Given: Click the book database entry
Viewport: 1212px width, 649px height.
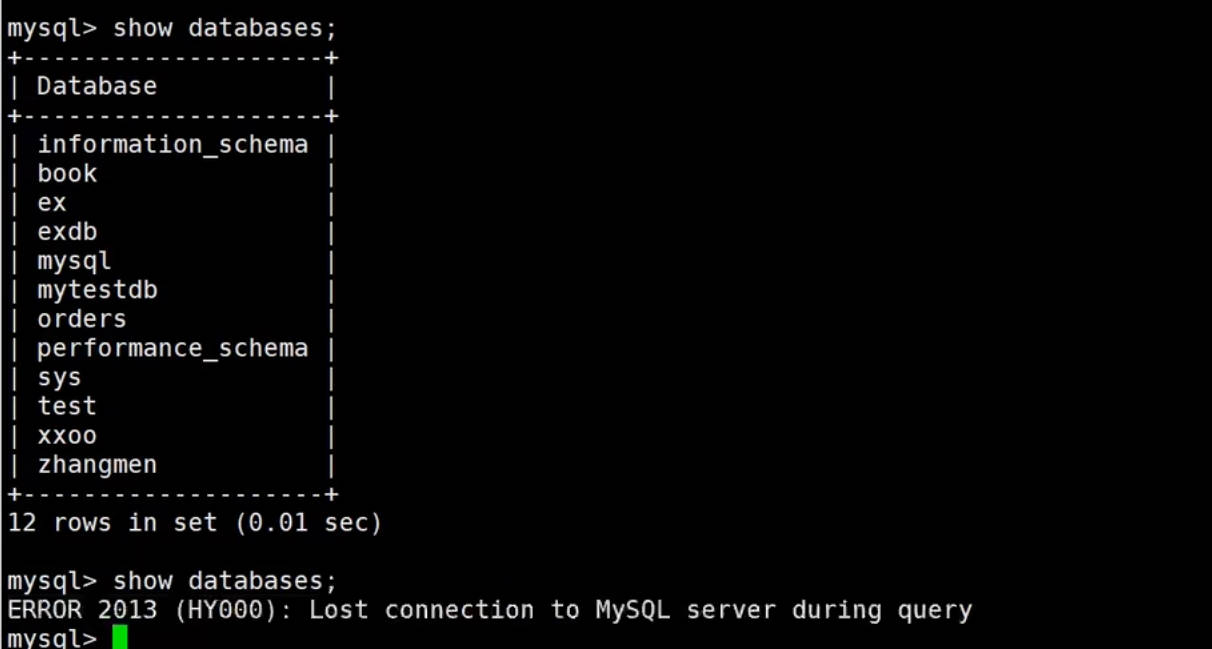Looking at the screenshot, I should [67, 174].
